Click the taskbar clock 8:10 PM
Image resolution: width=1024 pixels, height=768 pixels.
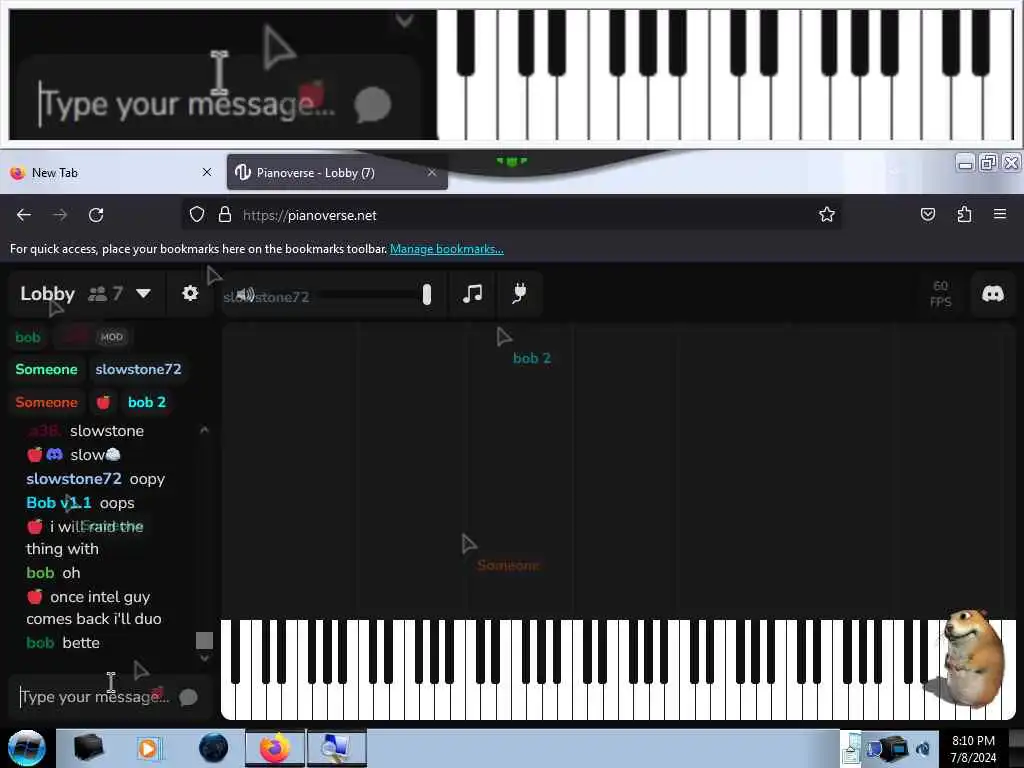973,741
